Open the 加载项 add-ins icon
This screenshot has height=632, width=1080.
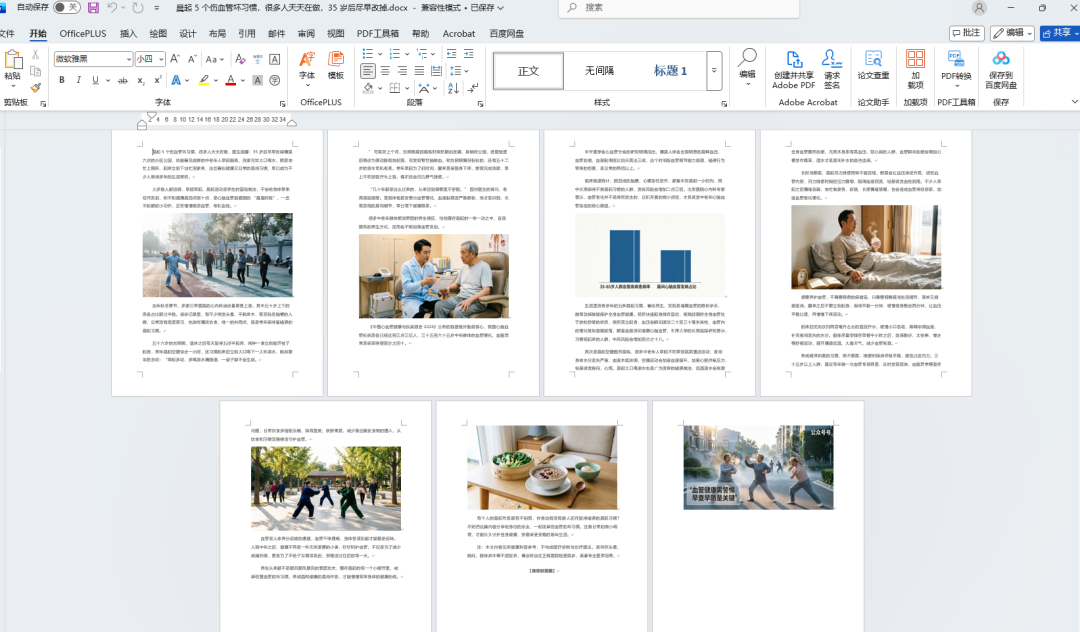click(915, 70)
